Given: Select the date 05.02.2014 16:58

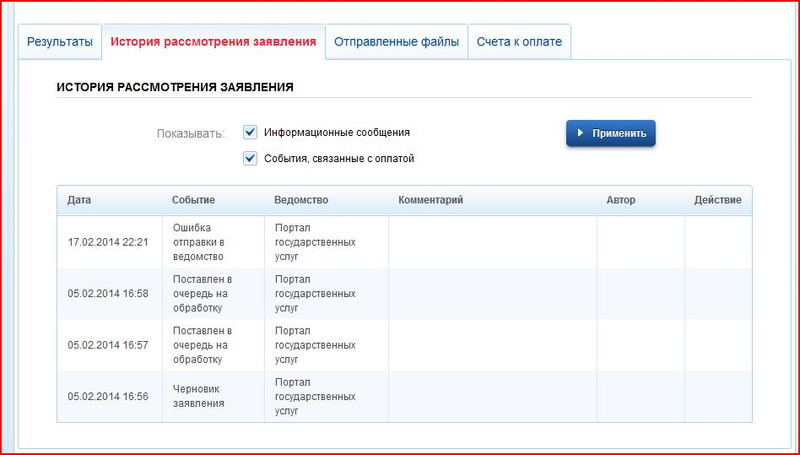Looking at the screenshot, I should [108, 294].
